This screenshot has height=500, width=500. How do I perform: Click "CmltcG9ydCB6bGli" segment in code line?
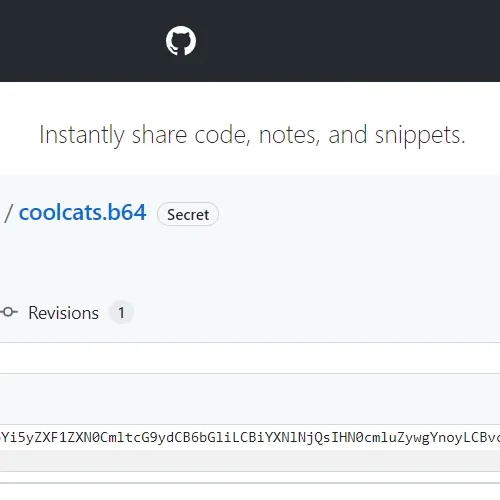pyautogui.click(x=166, y=437)
